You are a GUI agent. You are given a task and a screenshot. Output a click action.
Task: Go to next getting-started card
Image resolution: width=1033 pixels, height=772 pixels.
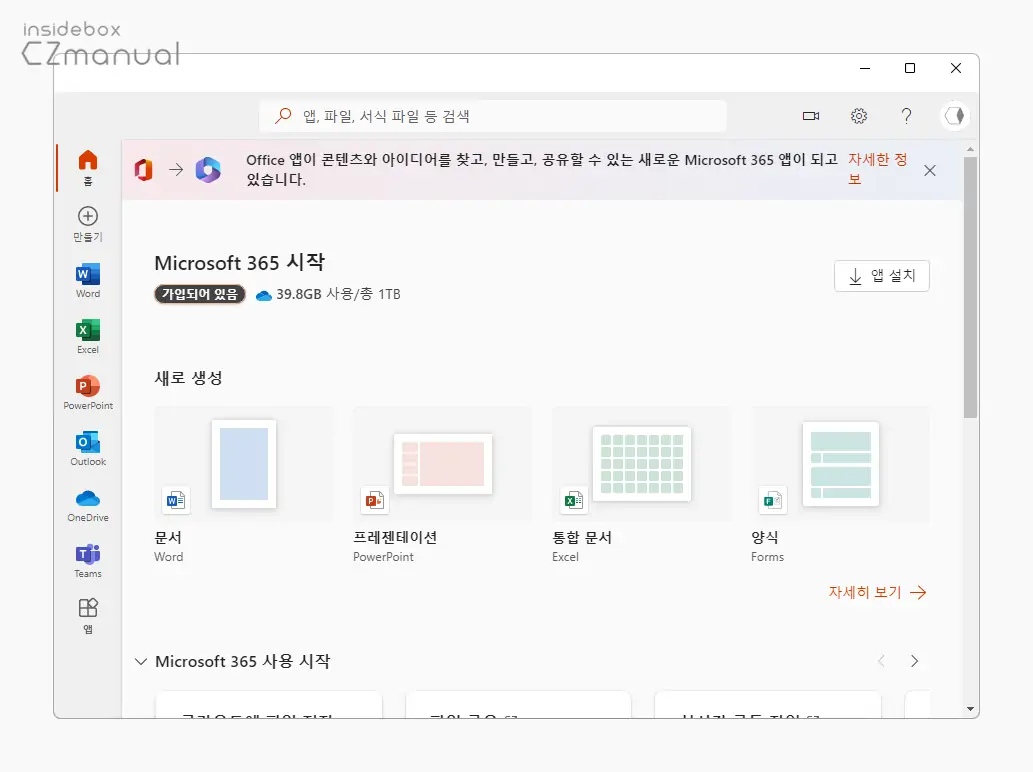coord(914,661)
